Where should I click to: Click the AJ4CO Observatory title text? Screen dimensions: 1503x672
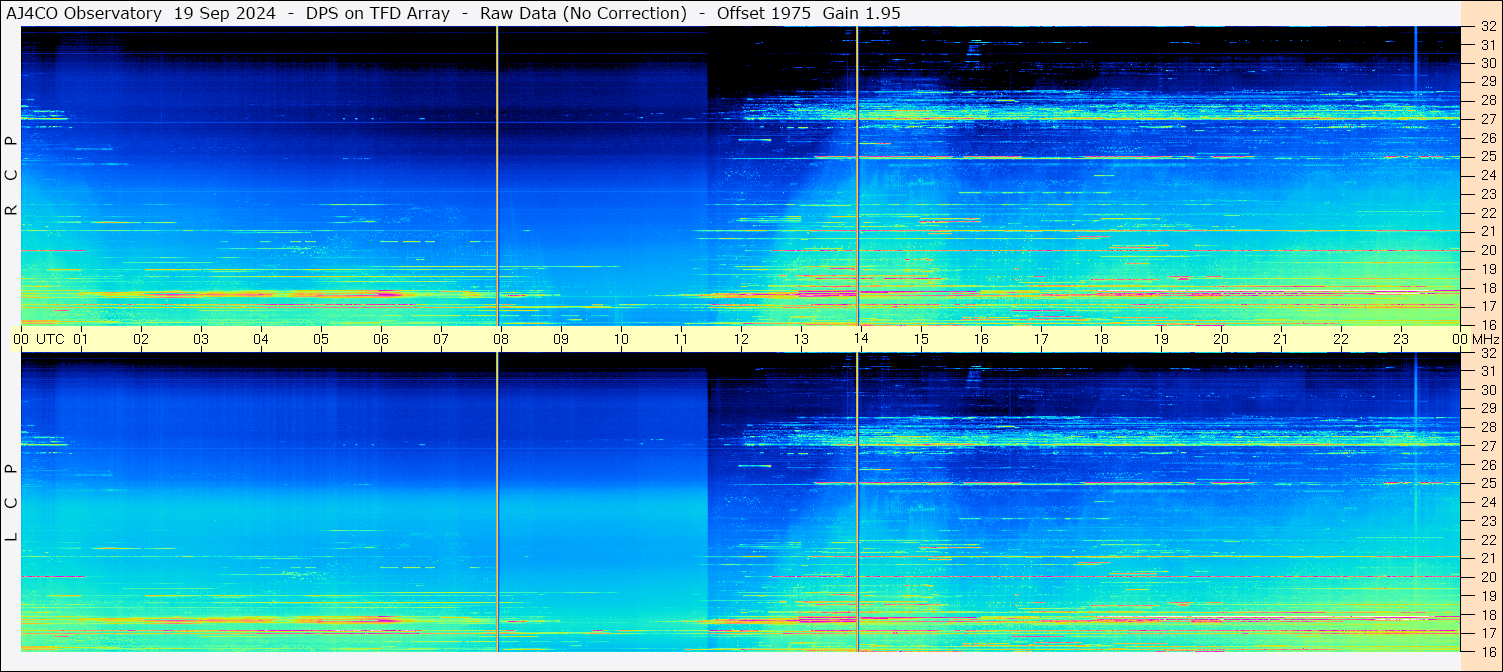pos(85,13)
